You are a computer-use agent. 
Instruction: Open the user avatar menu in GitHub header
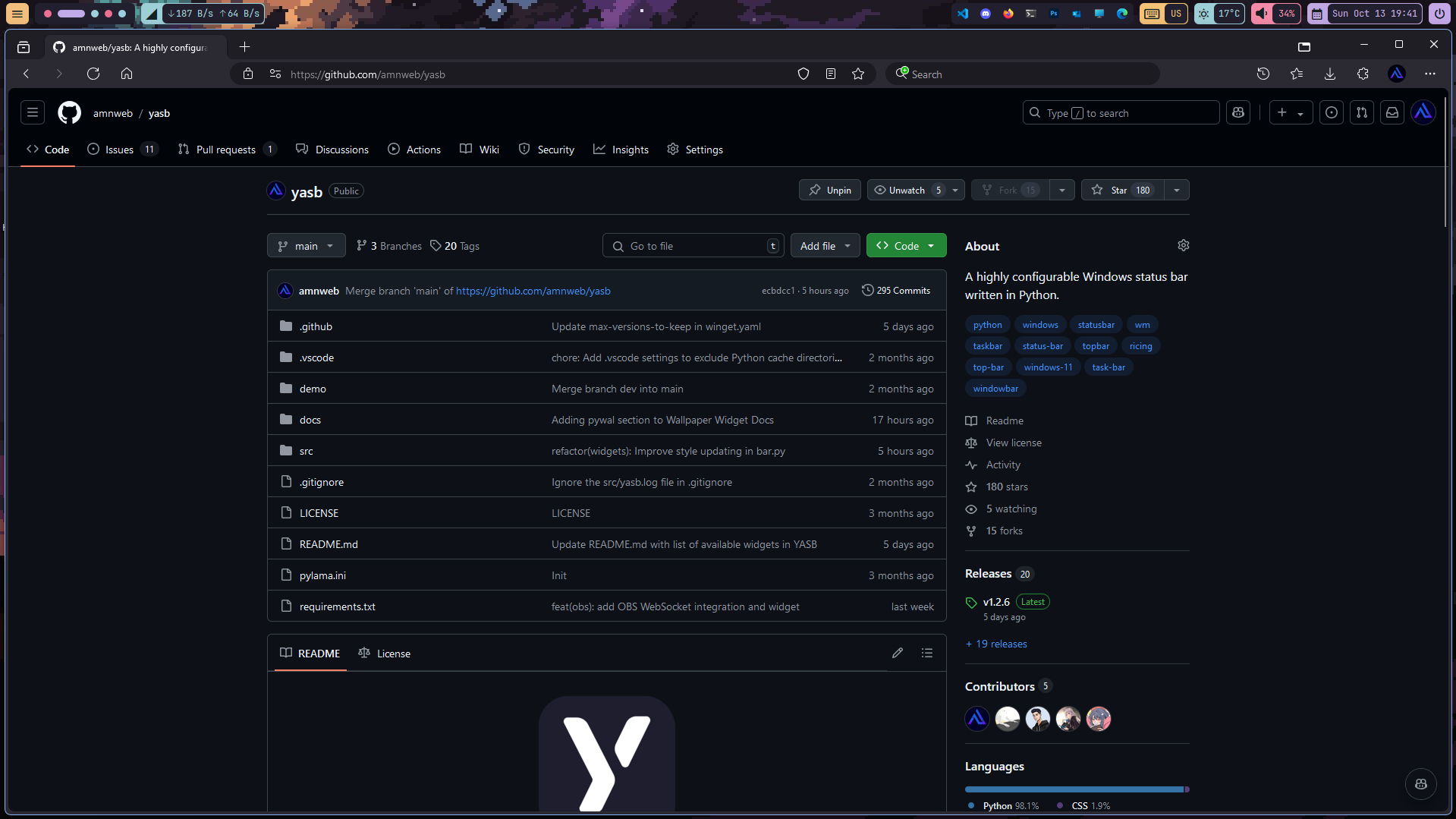pos(1423,113)
